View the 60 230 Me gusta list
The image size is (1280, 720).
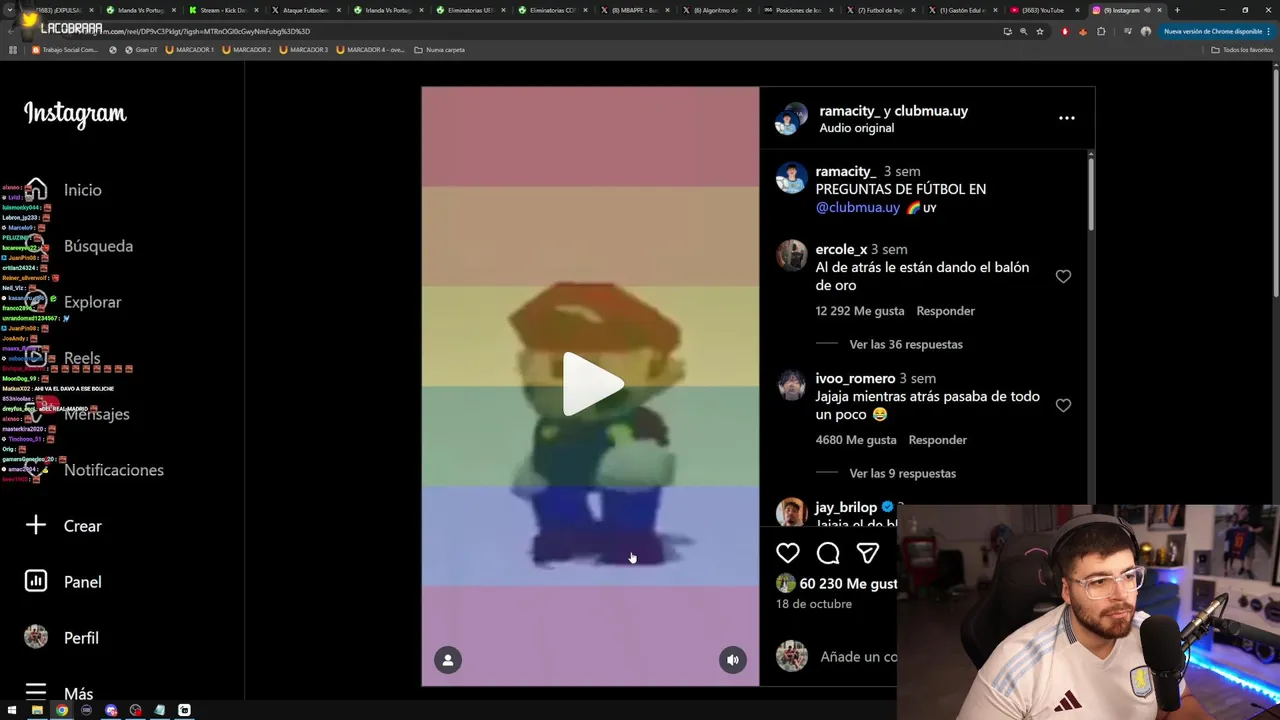[x=848, y=584]
